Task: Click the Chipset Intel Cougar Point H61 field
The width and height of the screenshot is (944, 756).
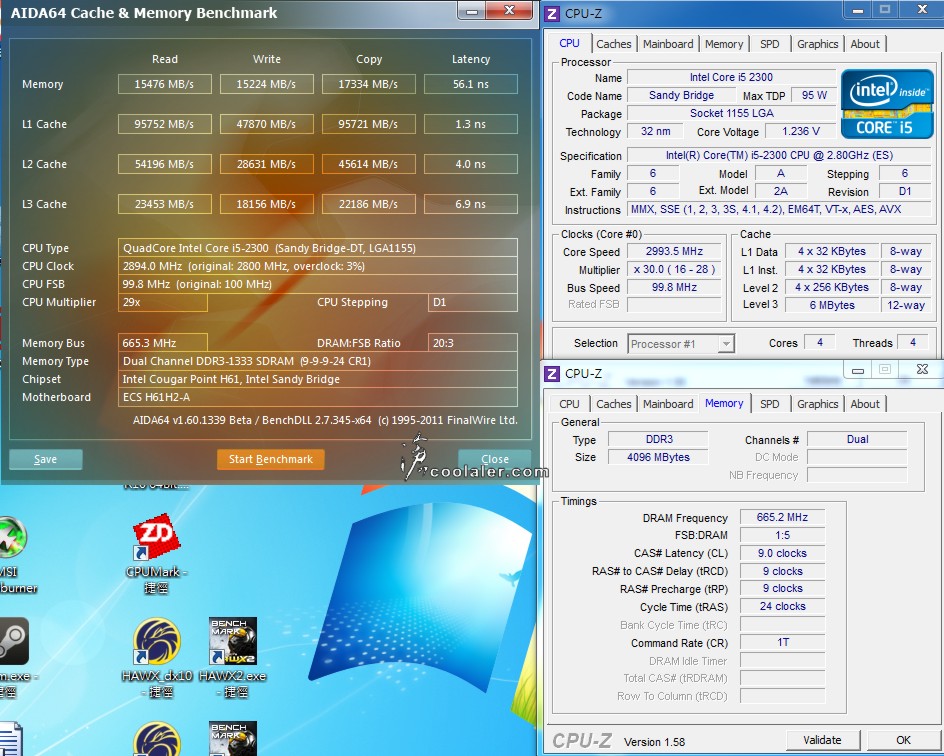Action: 317,379
